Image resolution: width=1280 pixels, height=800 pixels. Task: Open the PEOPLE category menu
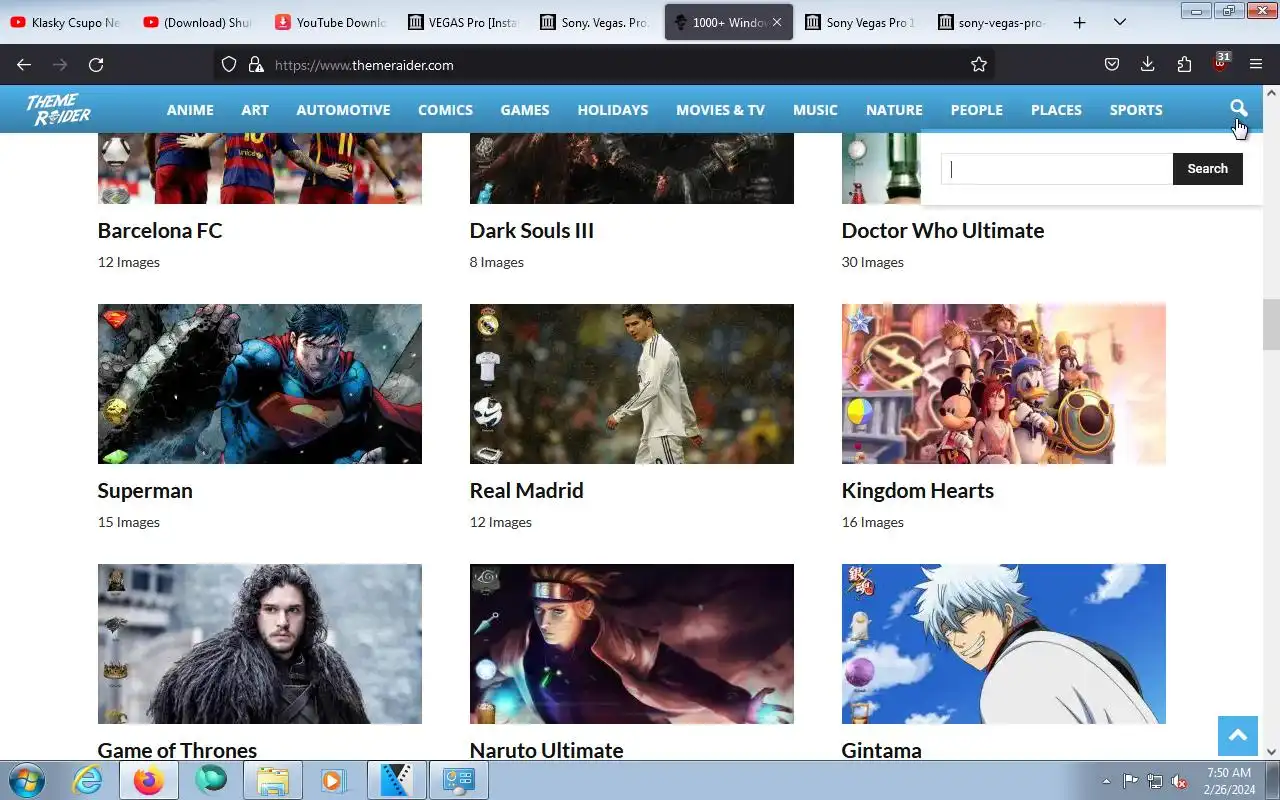(x=977, y=110)
